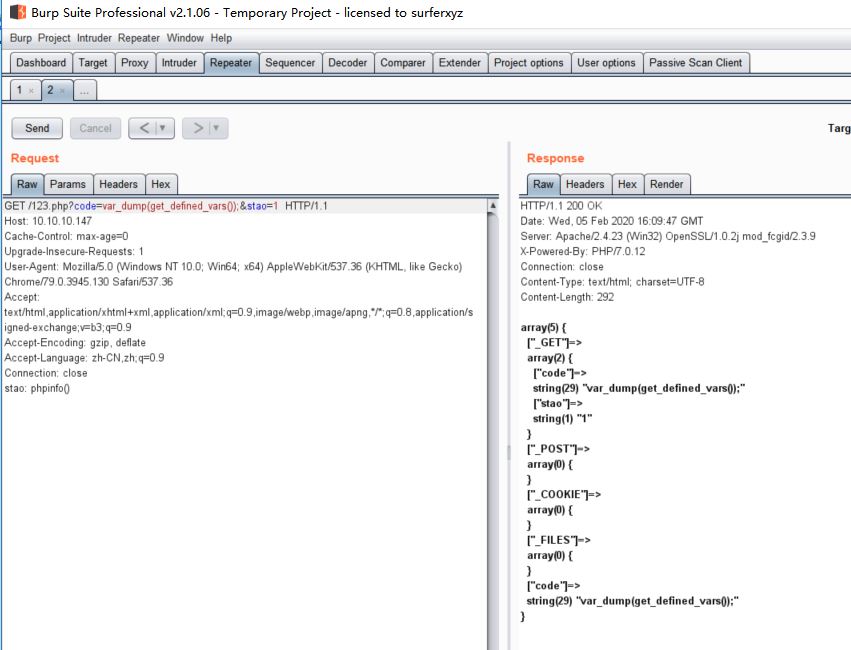Image resolution: width=851 pixels, height=650 pixels.
Task: Click the Accept-Encoding: gzip, deflate line
Action: (x=75, y=343)
